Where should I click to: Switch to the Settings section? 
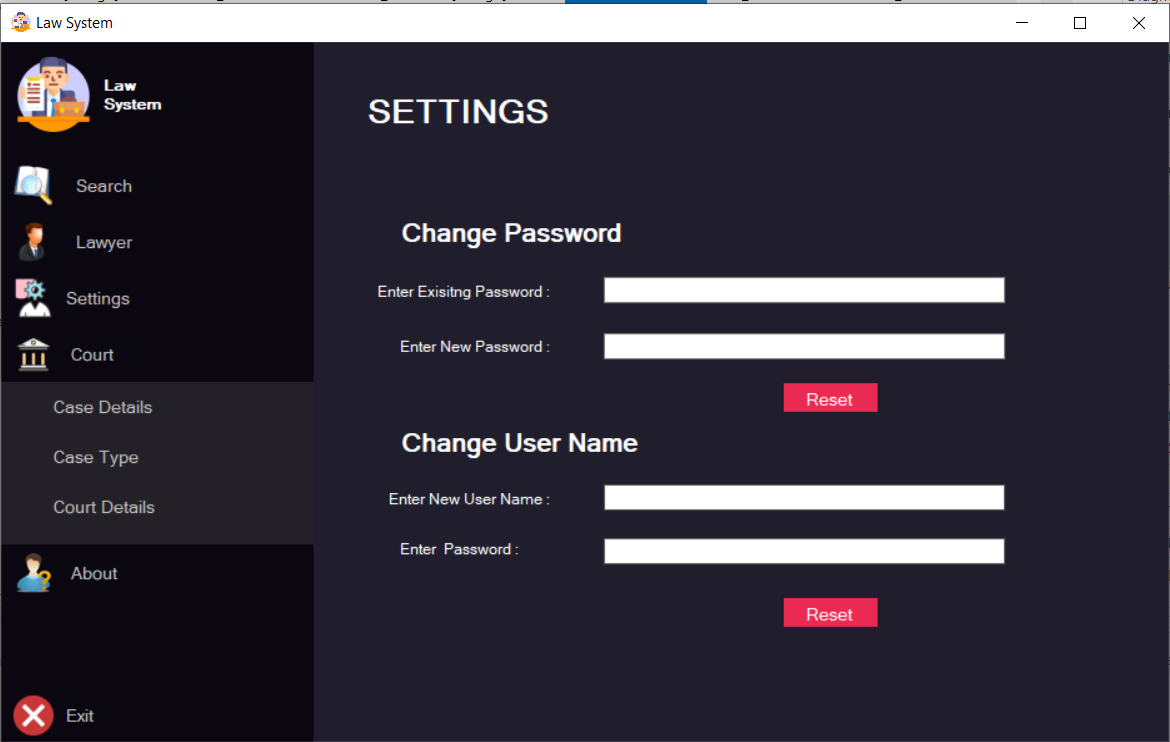coord(97,297)
